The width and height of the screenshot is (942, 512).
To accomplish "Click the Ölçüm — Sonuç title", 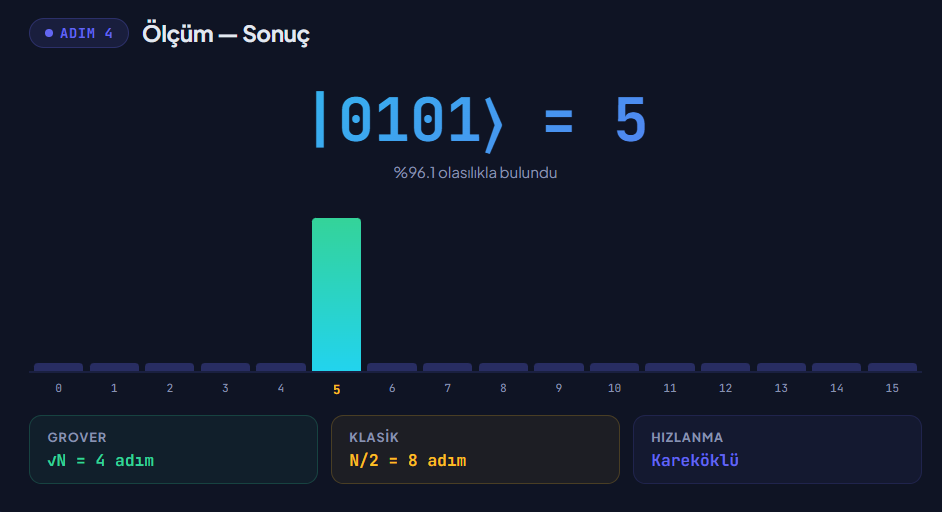I will click(x=226, y=34).
